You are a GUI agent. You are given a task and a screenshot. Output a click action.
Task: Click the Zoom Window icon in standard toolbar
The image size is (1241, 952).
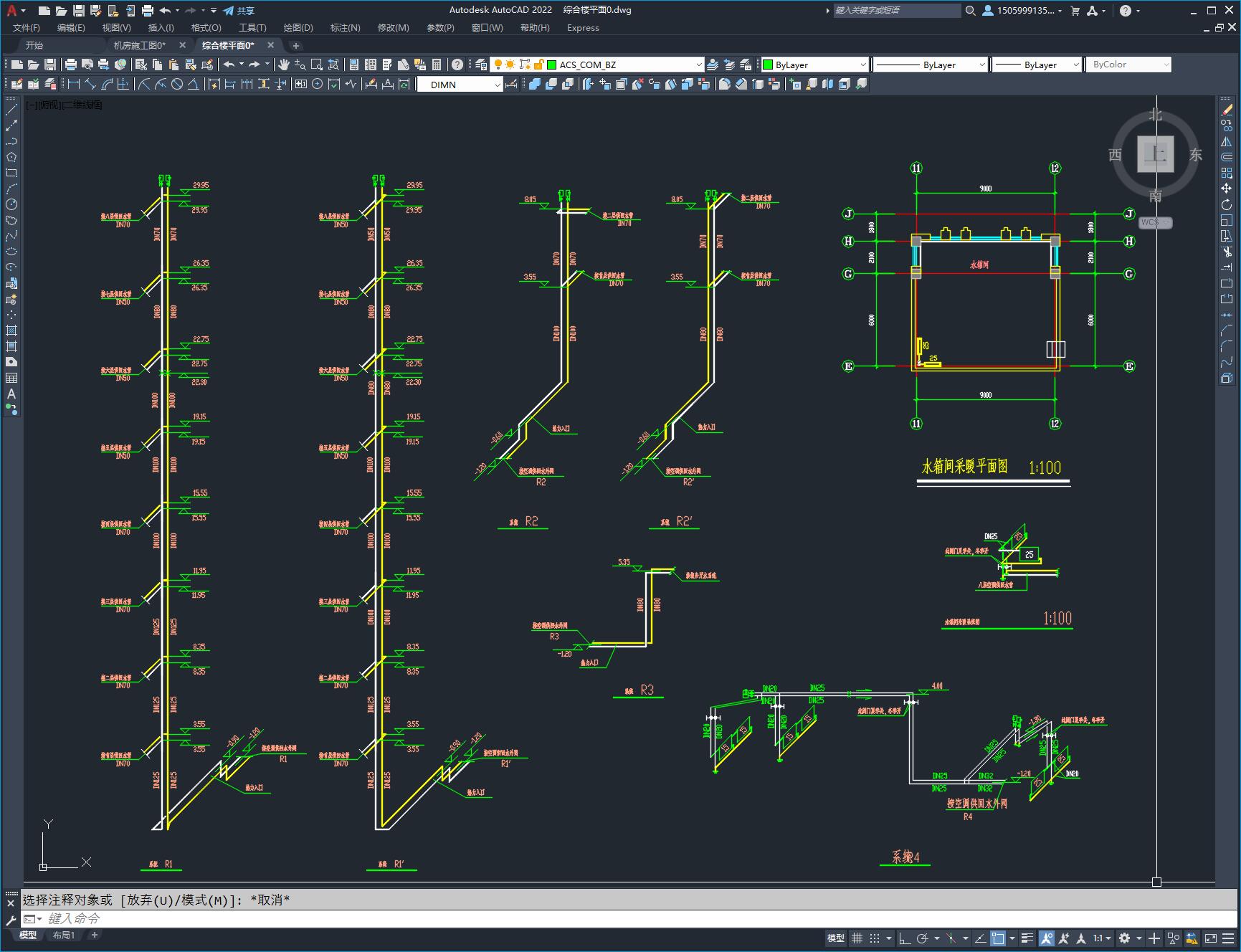pyautogui.click(x=316, y=65)
